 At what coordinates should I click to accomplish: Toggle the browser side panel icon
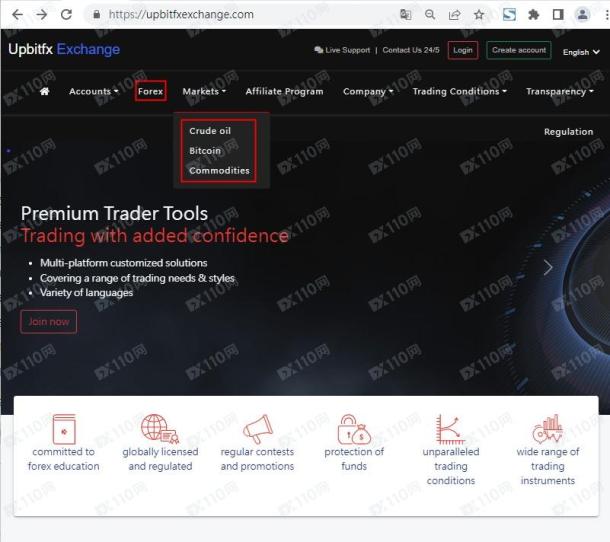coord(558,15)
